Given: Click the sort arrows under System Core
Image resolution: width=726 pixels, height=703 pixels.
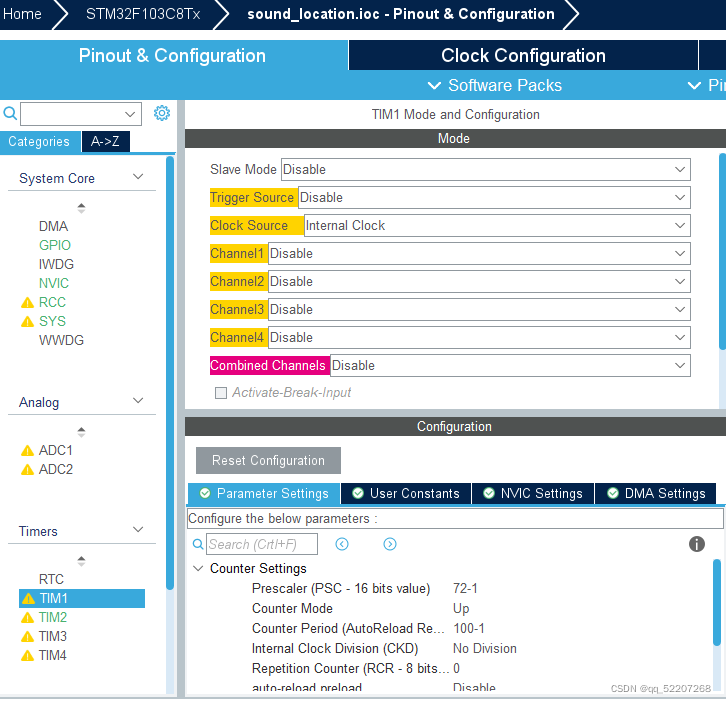Looking at the screenshot, I should (81, 208).
